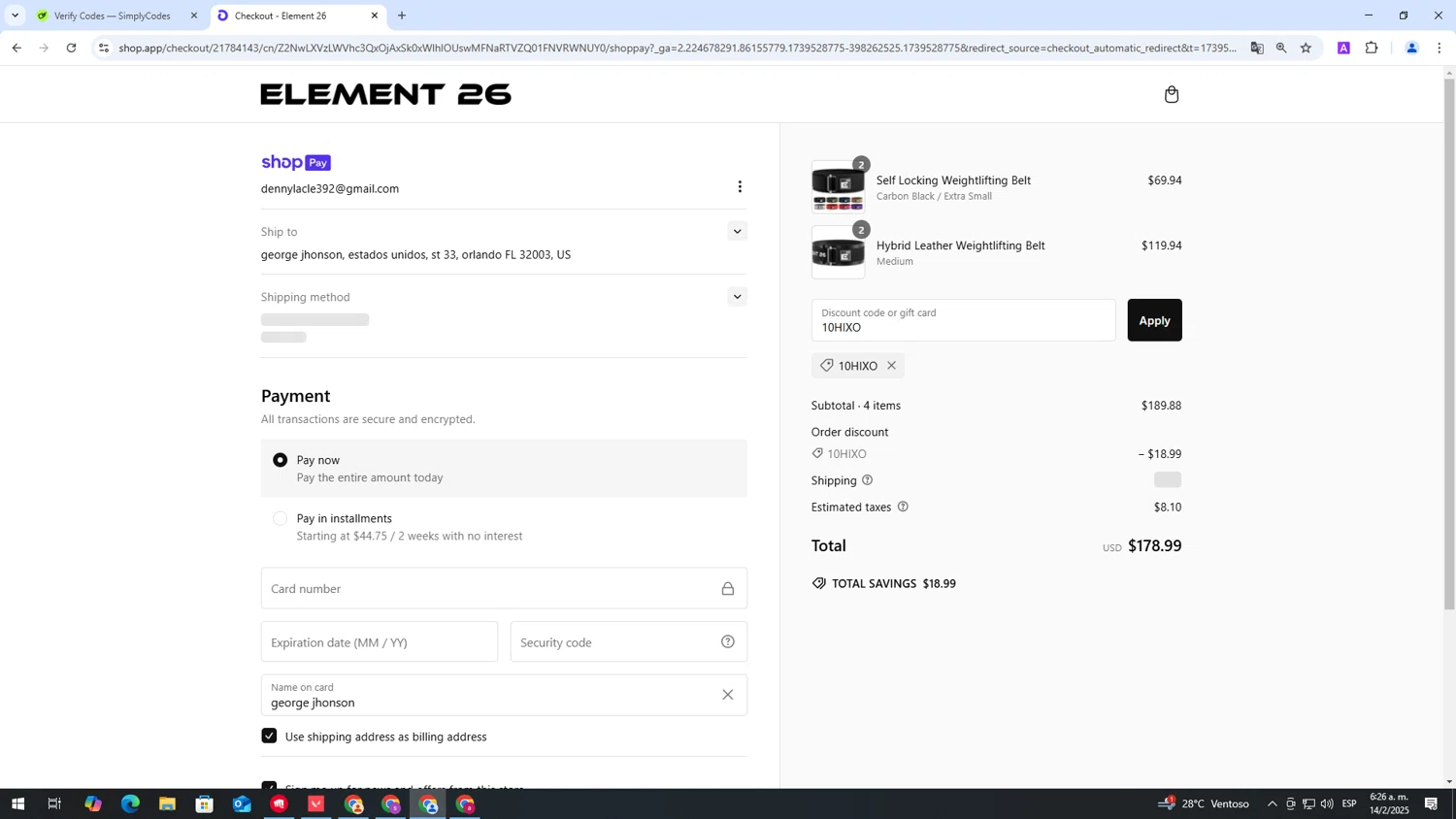This screenshot has height=819, width=1456.
Task: Click the Discount code or gift card field
Action: tap(964, 320)
